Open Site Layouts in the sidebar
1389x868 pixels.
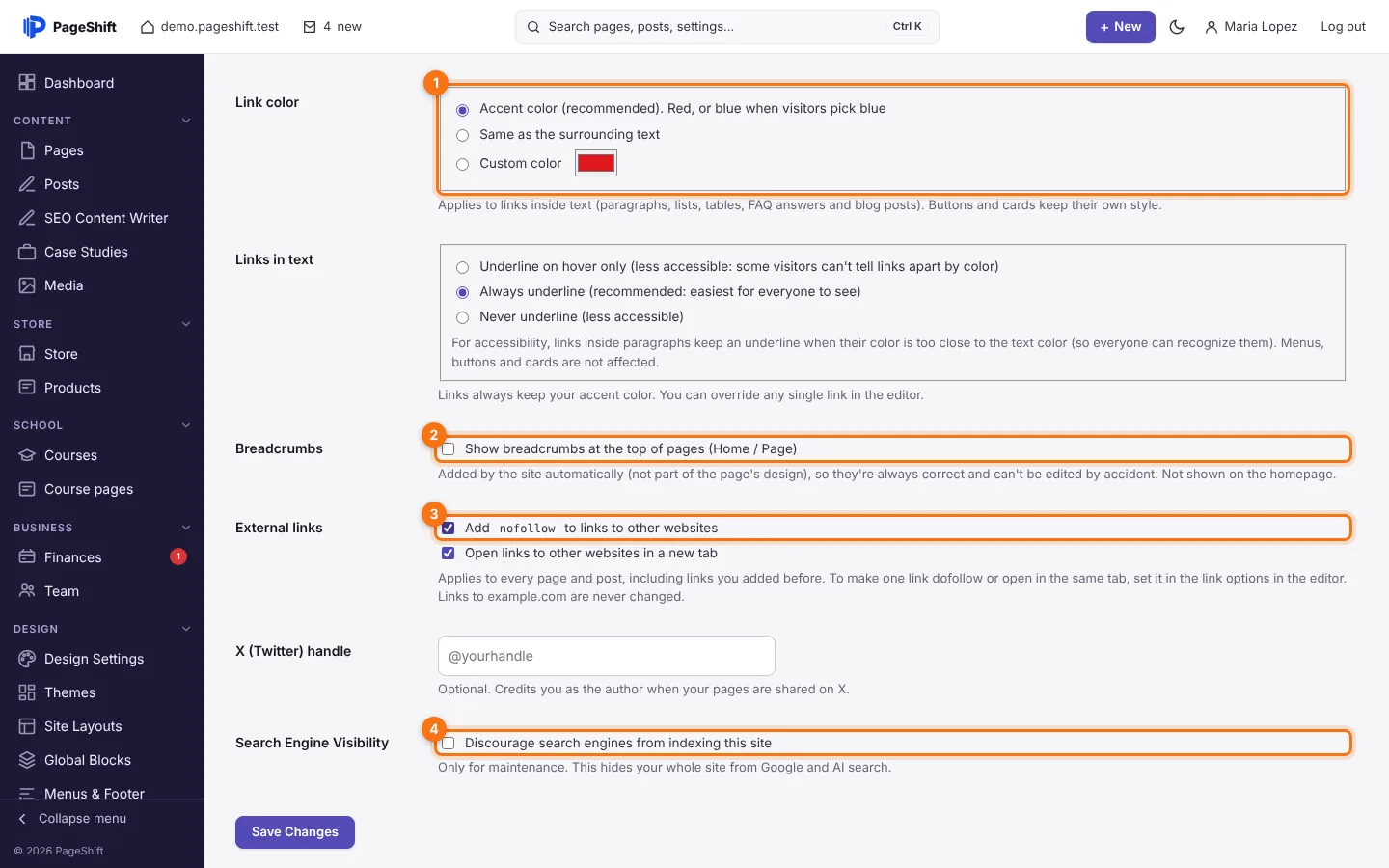click(x=102, y=726)
